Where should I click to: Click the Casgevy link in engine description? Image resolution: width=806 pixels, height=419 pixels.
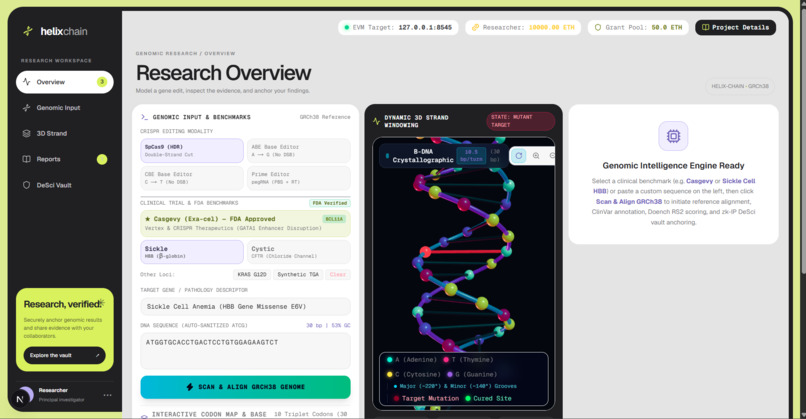click(700, 181)
